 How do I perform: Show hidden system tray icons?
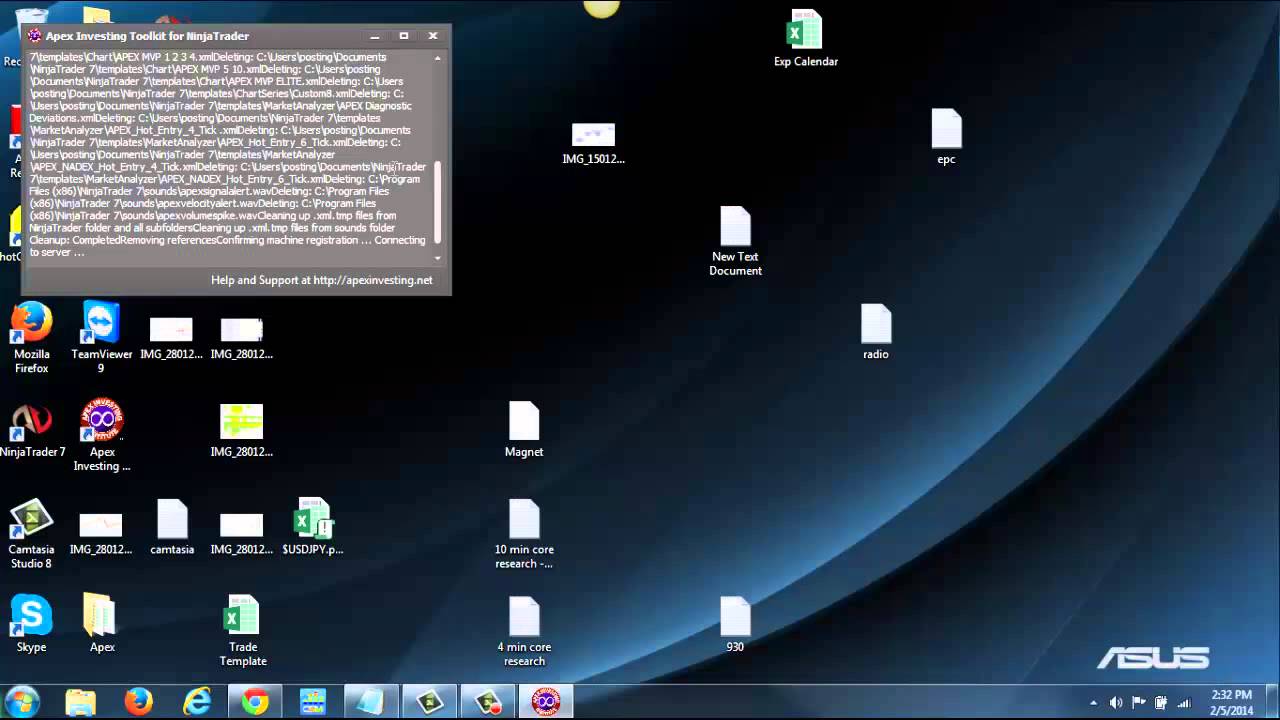1093,703
